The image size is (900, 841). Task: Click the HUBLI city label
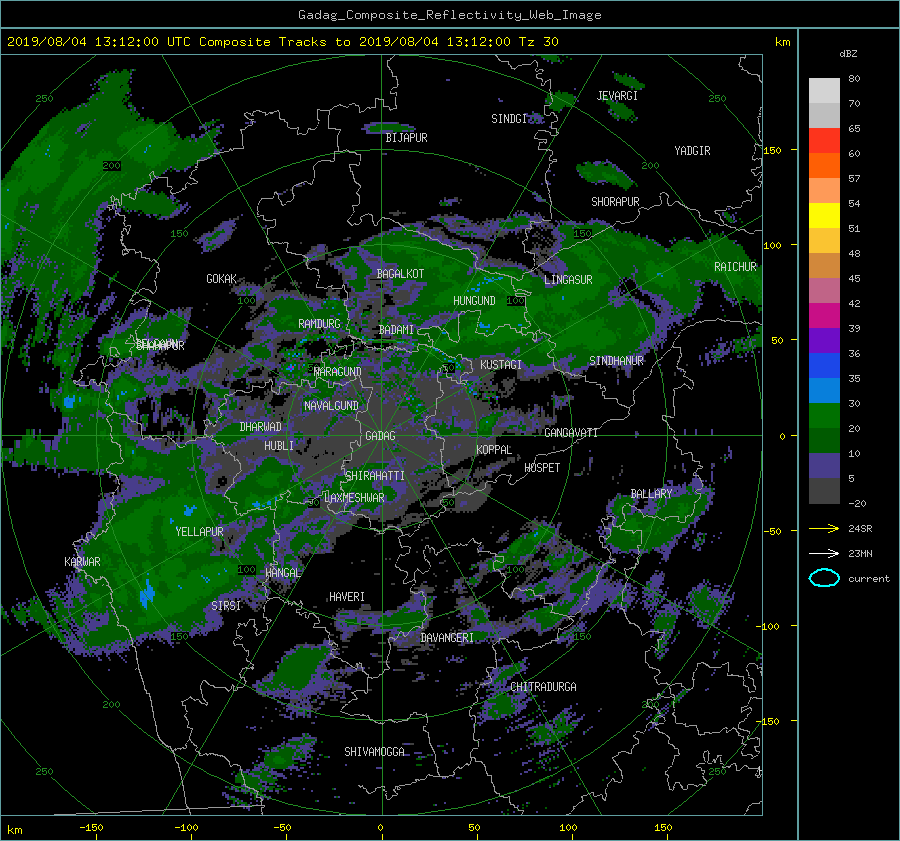(x=279, y=445)
